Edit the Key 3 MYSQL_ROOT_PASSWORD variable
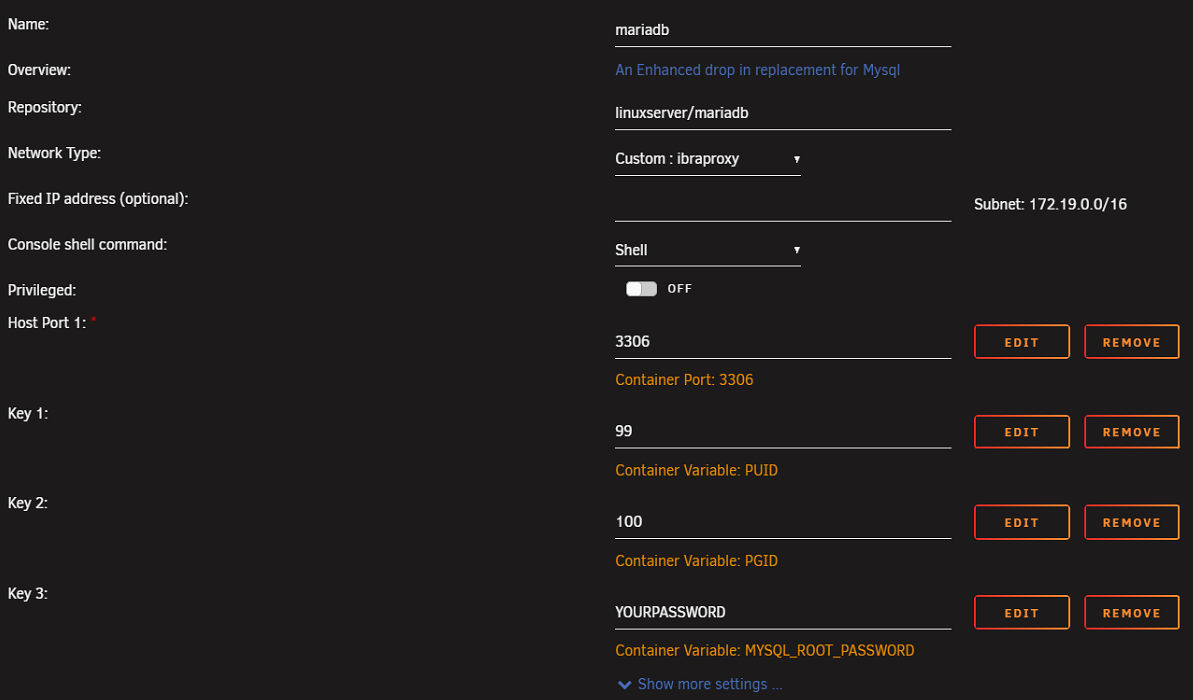The height and width of the screenshot is (700, 1193). pyautogui.click(x=1021, y=612)
